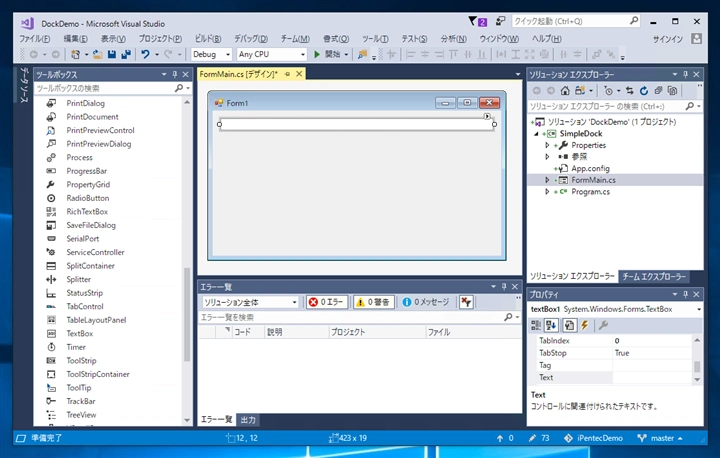Open the Tools menu
Viewport: 720px width, 458px height.
375,39
